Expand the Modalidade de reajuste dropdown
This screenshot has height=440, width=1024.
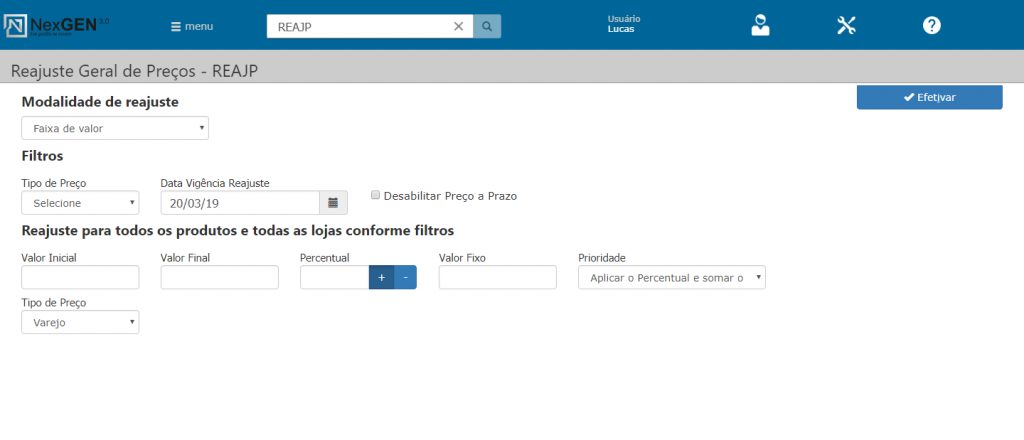115,128
